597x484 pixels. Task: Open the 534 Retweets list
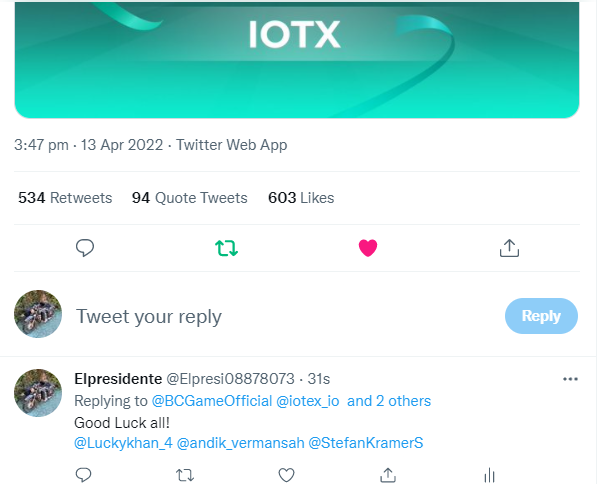click(65, 198)
